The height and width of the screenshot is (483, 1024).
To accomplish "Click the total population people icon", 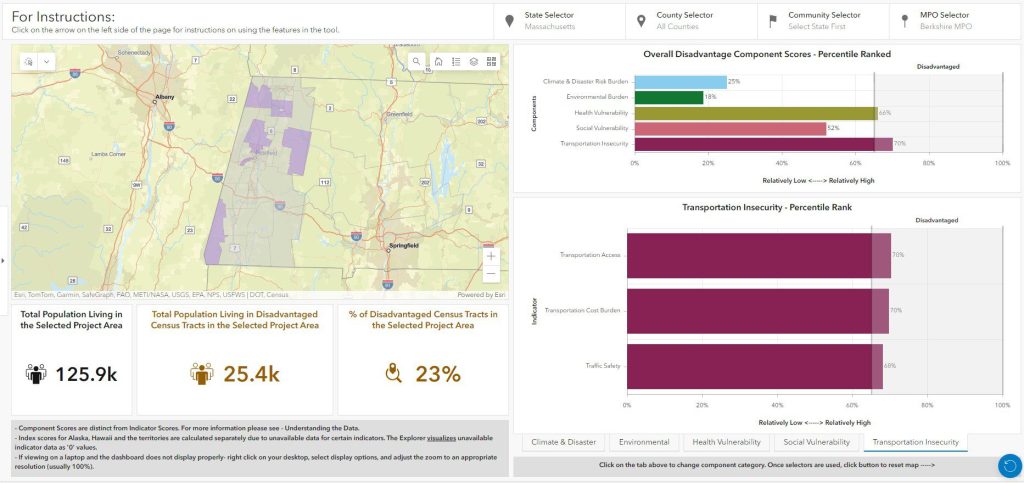I will tap(36, 374).
